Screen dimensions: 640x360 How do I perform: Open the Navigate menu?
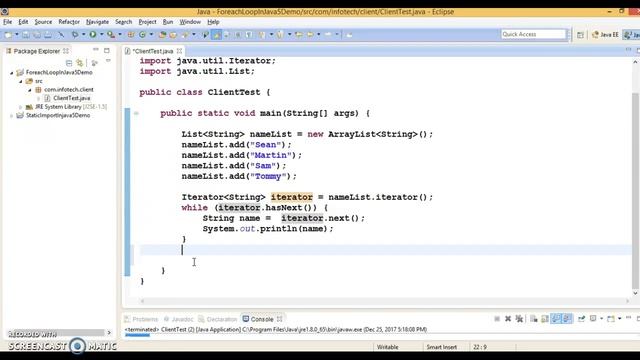coord(97,22)
